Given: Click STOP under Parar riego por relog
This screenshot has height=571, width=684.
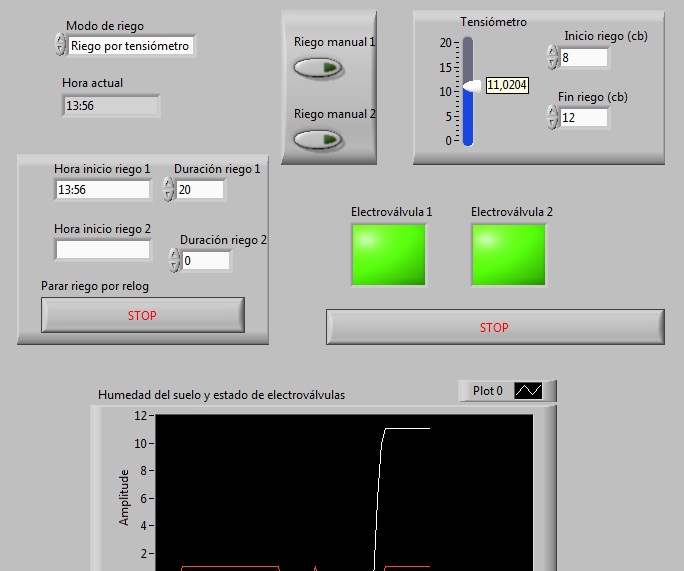Looking at the screenshot, I should pyautogui.click(x=143, y=315).
